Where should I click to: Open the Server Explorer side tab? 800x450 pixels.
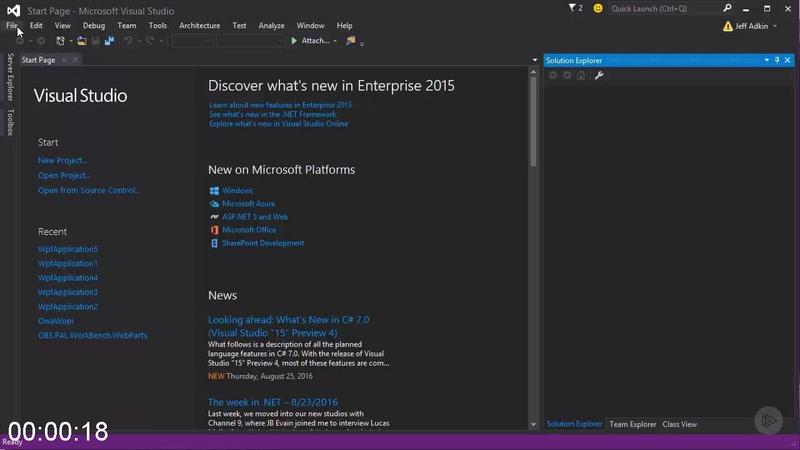tap(10, 77)
